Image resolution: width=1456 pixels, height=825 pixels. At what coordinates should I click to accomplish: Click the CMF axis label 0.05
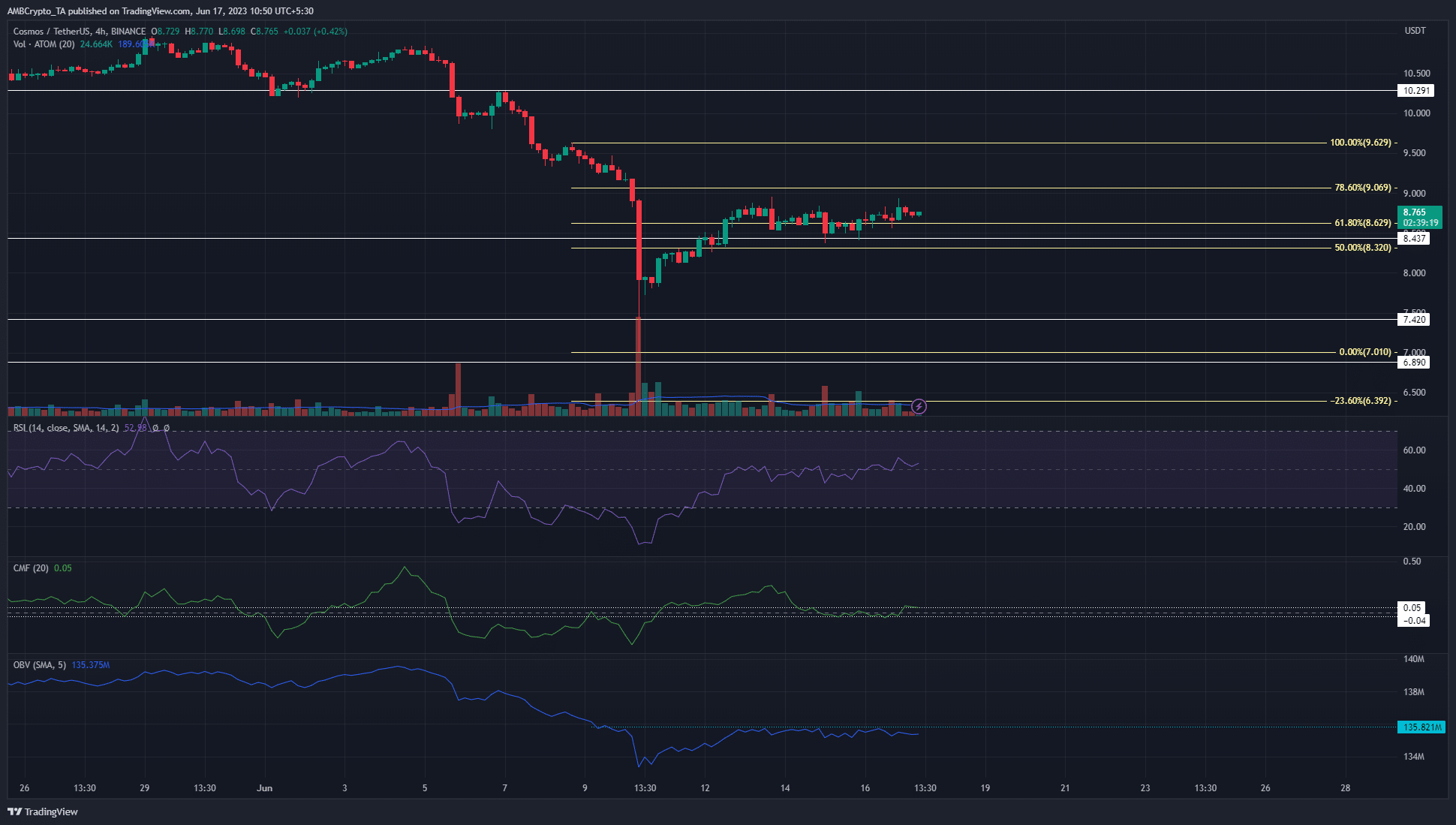pyautogui.click(x=1412, y=608)
